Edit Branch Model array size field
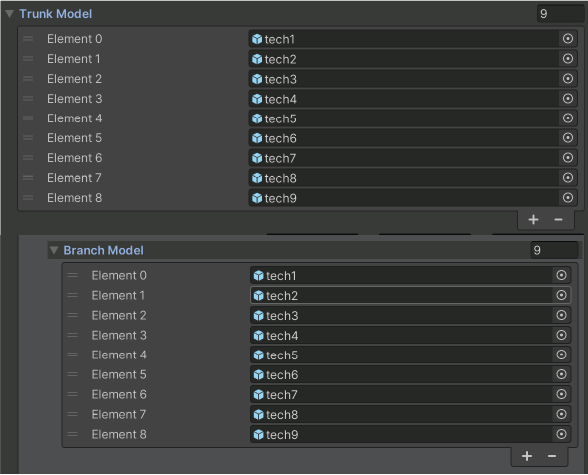The height and width of the screenshot is (475, 588). (554, 250)
